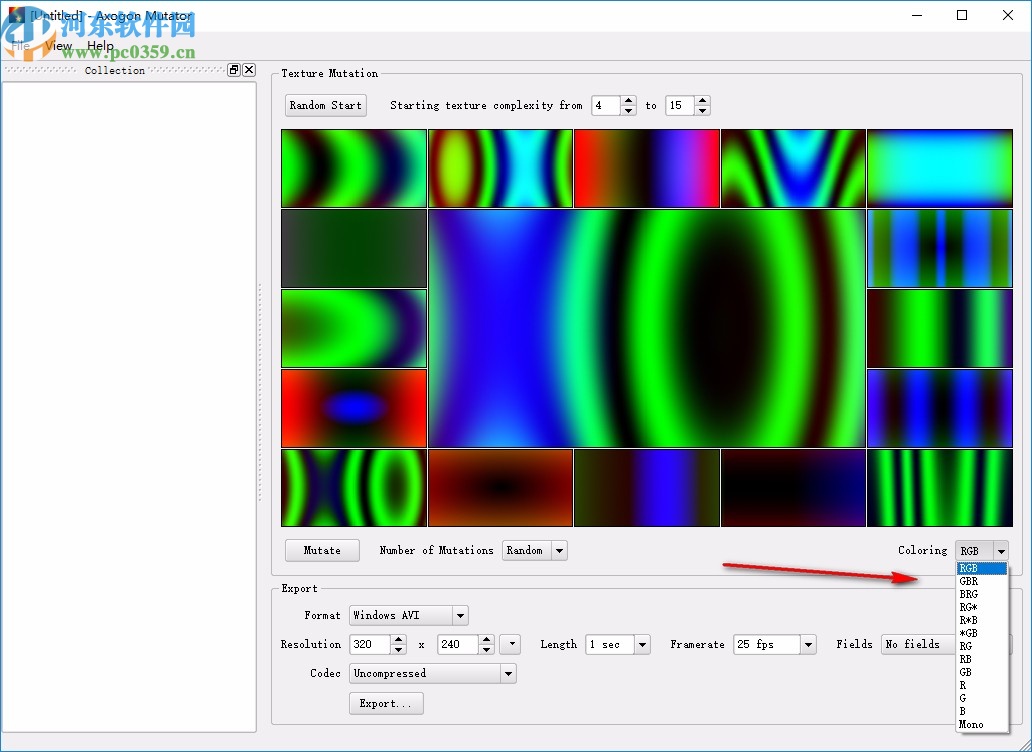This screenshot has width=1032, height=752.
Task: Open the Help menu
Action: (x=100, y=46)
